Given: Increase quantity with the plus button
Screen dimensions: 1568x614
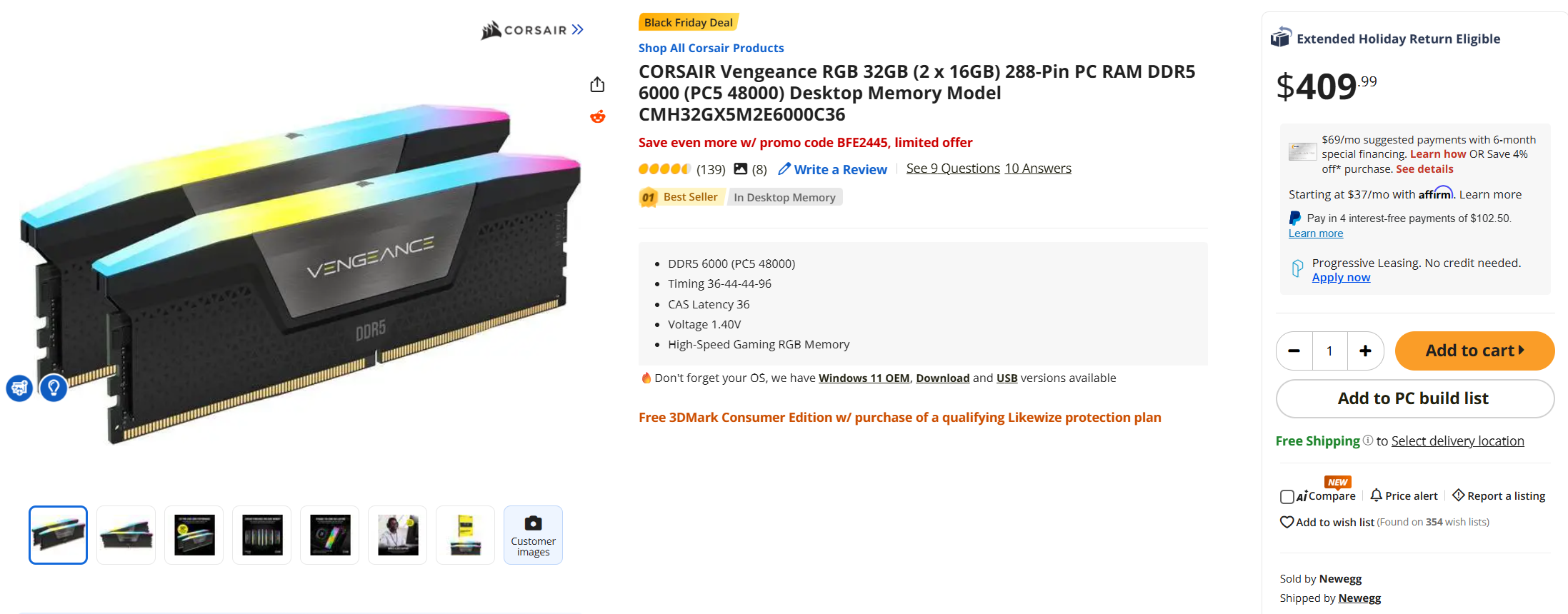Looking at the screenshot, I should (x=1365, y=351).
